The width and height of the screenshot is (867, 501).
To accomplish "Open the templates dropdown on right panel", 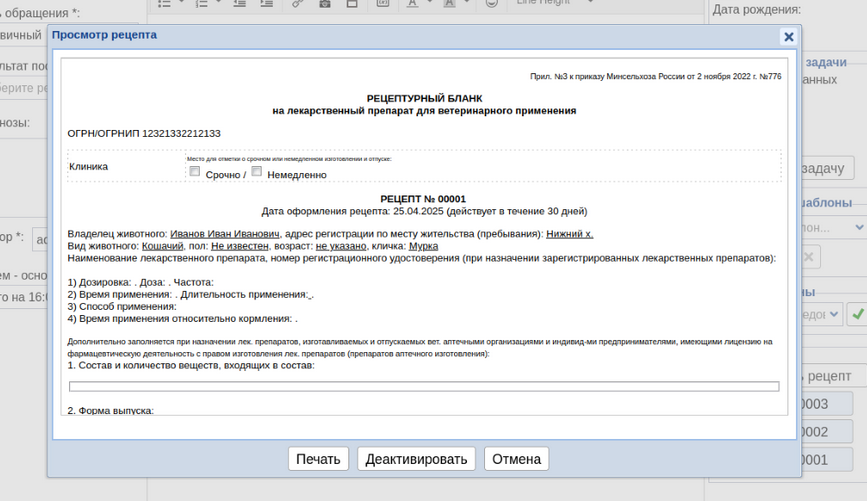I will tap(832, 227).
